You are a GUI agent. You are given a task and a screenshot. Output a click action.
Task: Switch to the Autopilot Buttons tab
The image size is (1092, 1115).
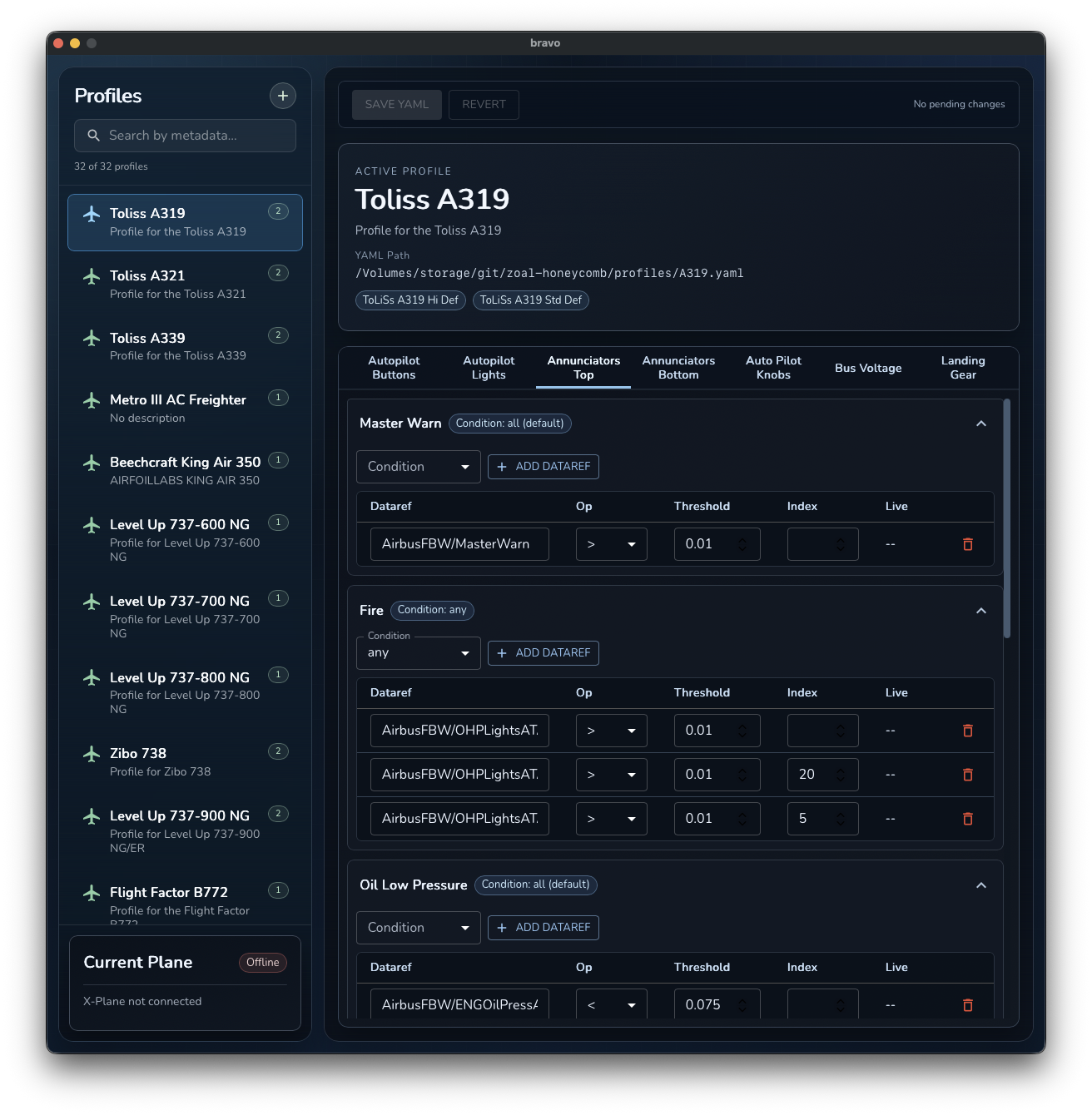tap(394, 368)
